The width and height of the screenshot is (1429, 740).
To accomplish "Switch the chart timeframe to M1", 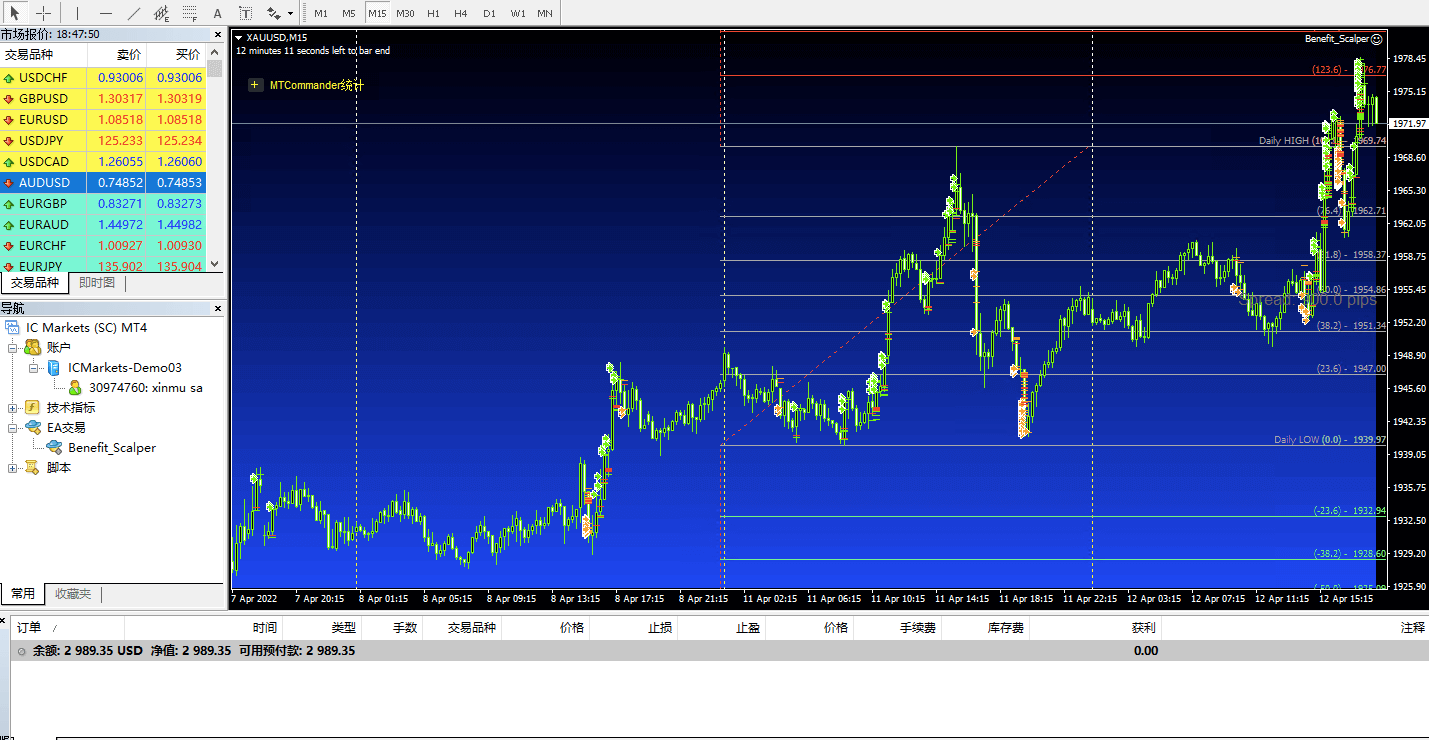I will pyautogui.click(x=320, y=13).
